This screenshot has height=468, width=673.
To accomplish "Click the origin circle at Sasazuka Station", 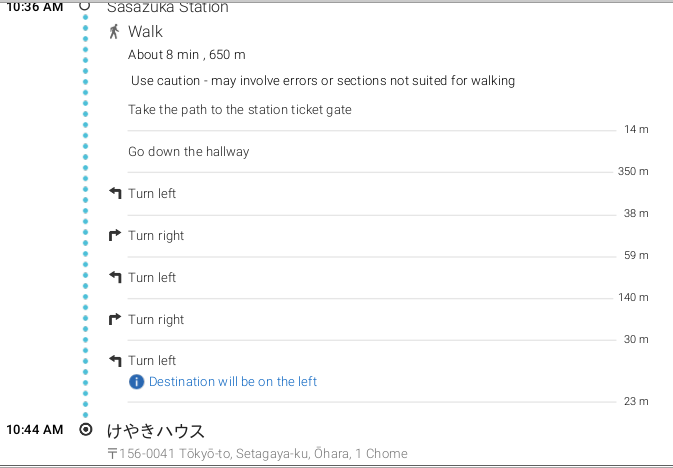I will click(85, 5).
